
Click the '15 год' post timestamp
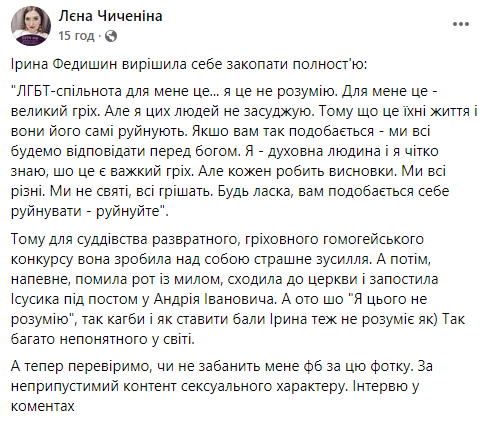[76, 36]
